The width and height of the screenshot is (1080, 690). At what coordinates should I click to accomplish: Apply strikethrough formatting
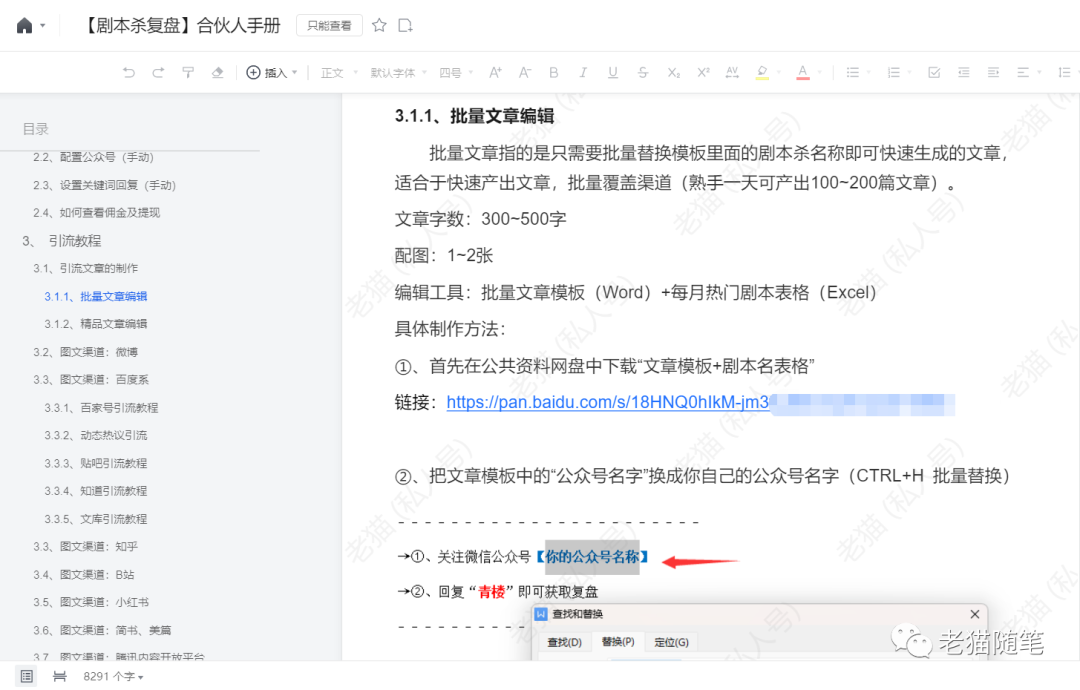(x=643, y=72)
